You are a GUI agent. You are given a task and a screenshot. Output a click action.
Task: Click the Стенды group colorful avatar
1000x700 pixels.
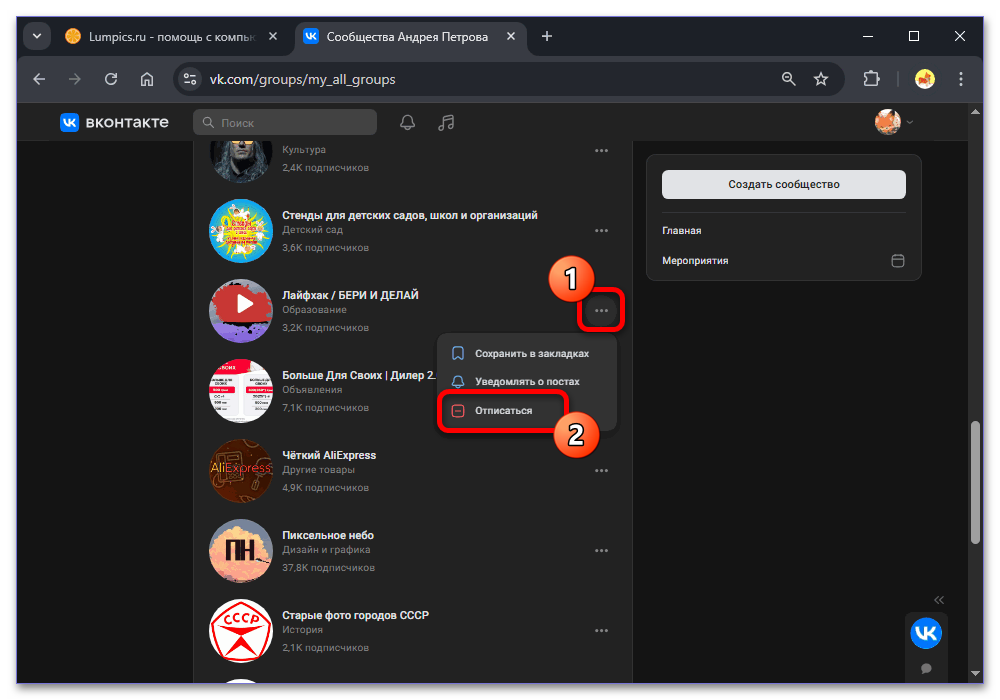[241, 231]
